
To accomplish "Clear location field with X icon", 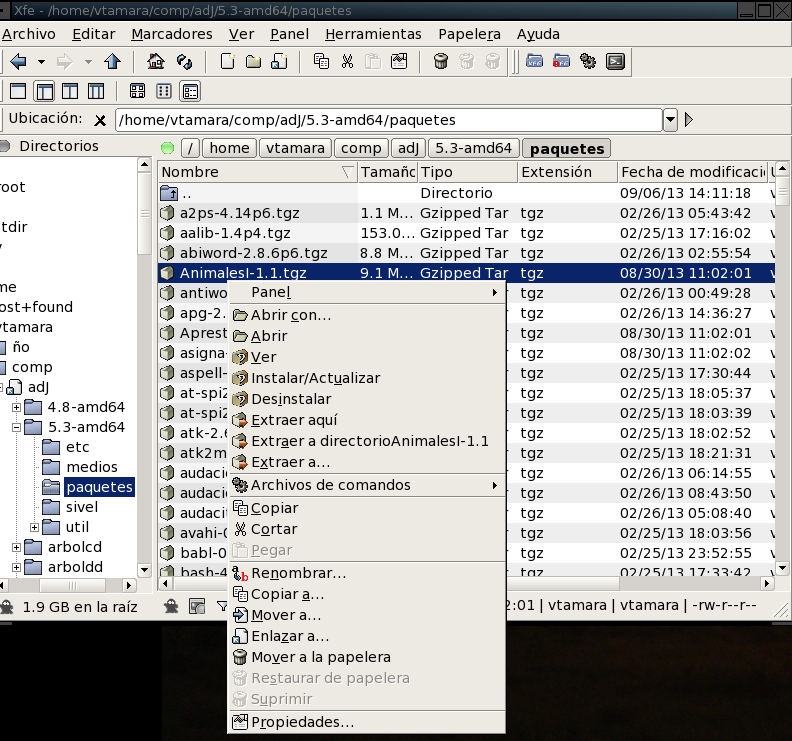I will pyautogui.click(x=101, y=121).
